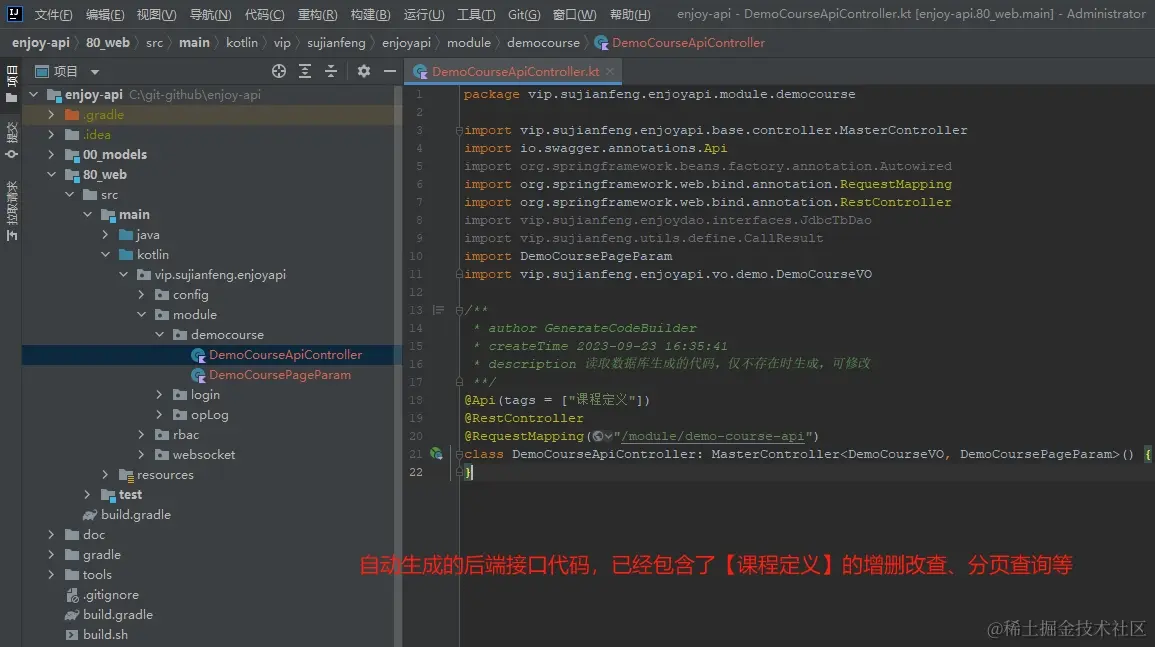The image size is (1155, 647).
Task: Select the tools folder in the tree
Action: pos(97,575)
